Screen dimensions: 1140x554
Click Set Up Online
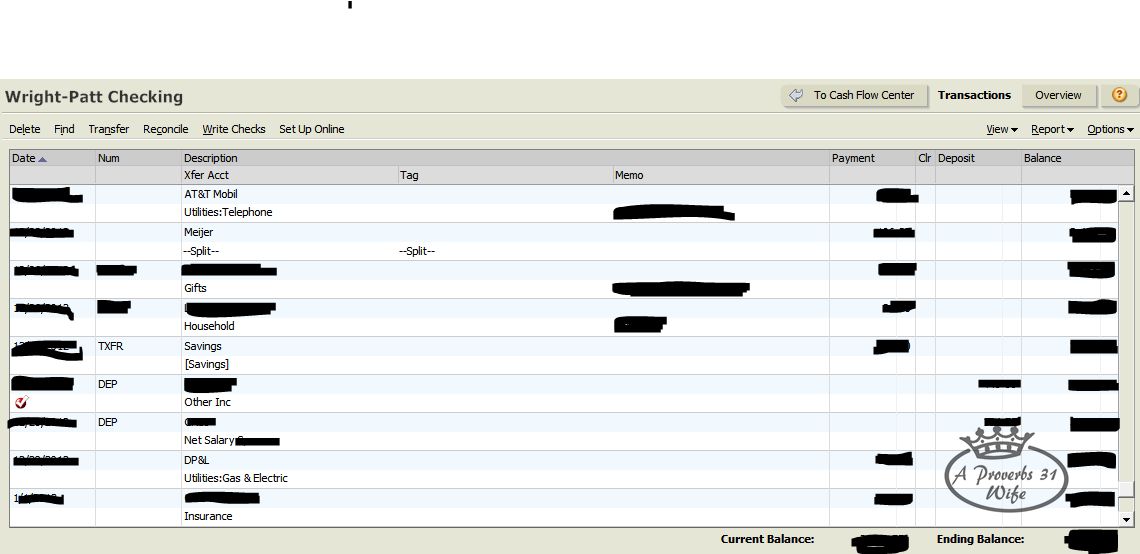311,129
